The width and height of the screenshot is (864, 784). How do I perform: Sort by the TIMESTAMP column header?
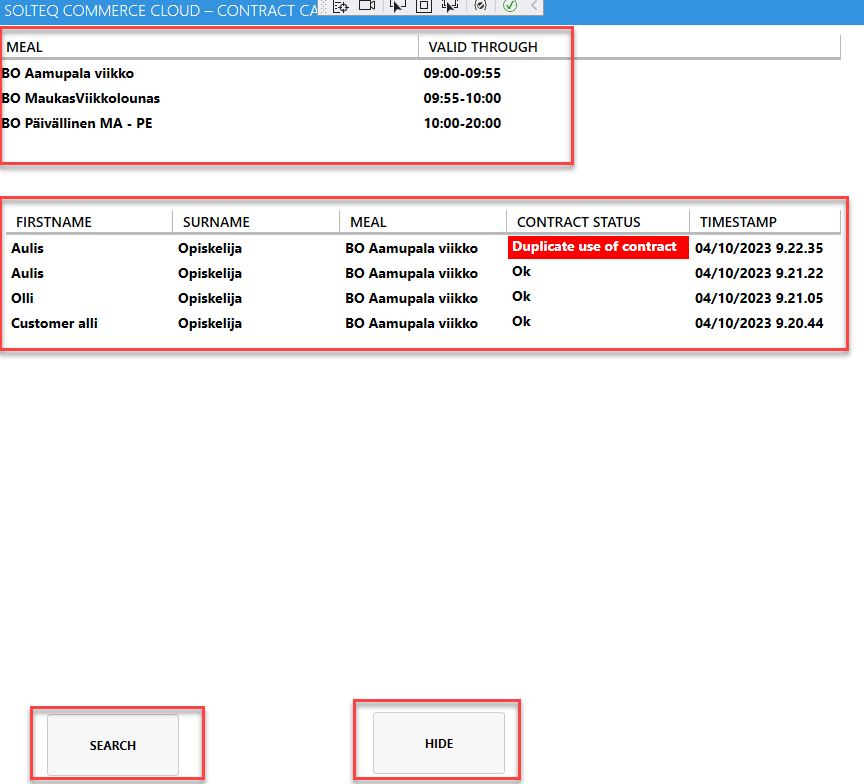(738, 222)
